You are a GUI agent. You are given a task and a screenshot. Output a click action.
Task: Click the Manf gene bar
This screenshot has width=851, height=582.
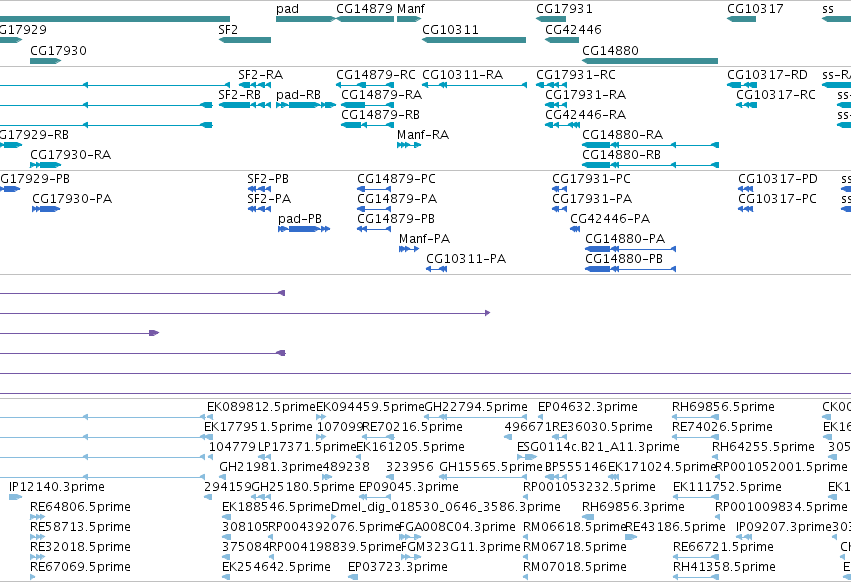pos(409,19)
